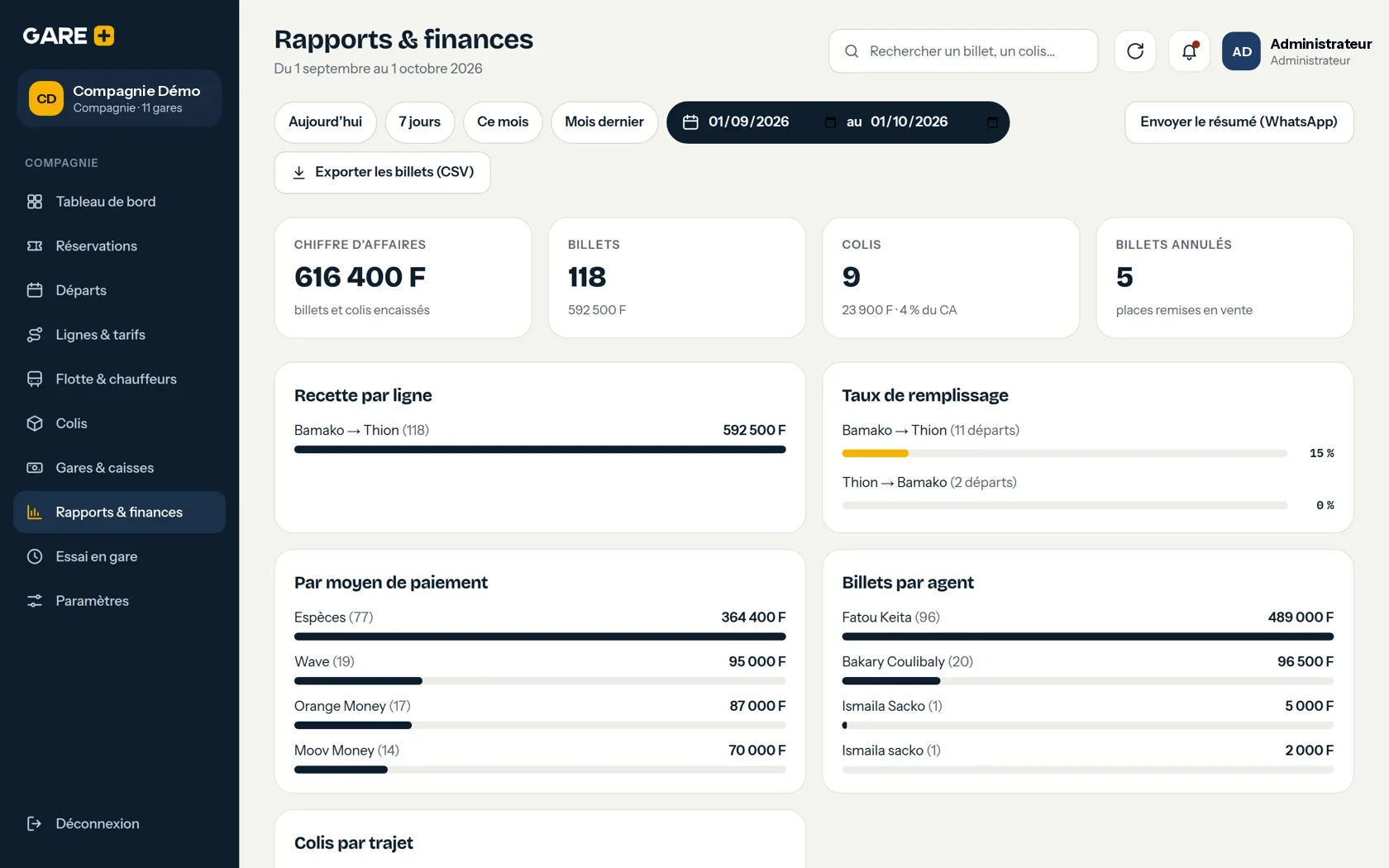The height and width of the screenshot is (868, 1389).
Task: Click the "15 %" fill rate value
Action: point(1321,453)
